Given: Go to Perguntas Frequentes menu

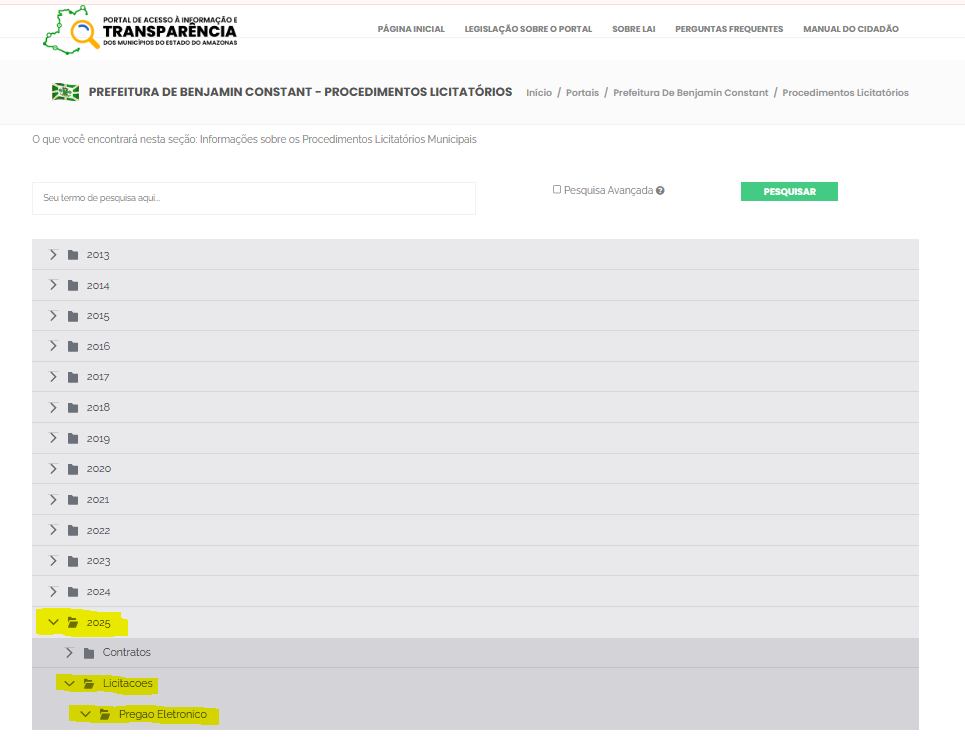Looking at the screenshot, I should click(x=729, y=29).
